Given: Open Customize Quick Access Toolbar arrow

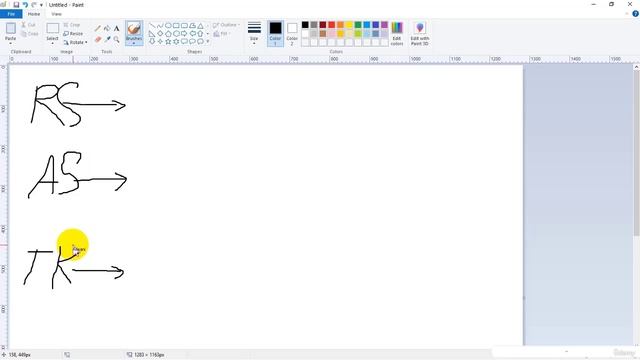Looking at the screenshot, I should 41,5.
